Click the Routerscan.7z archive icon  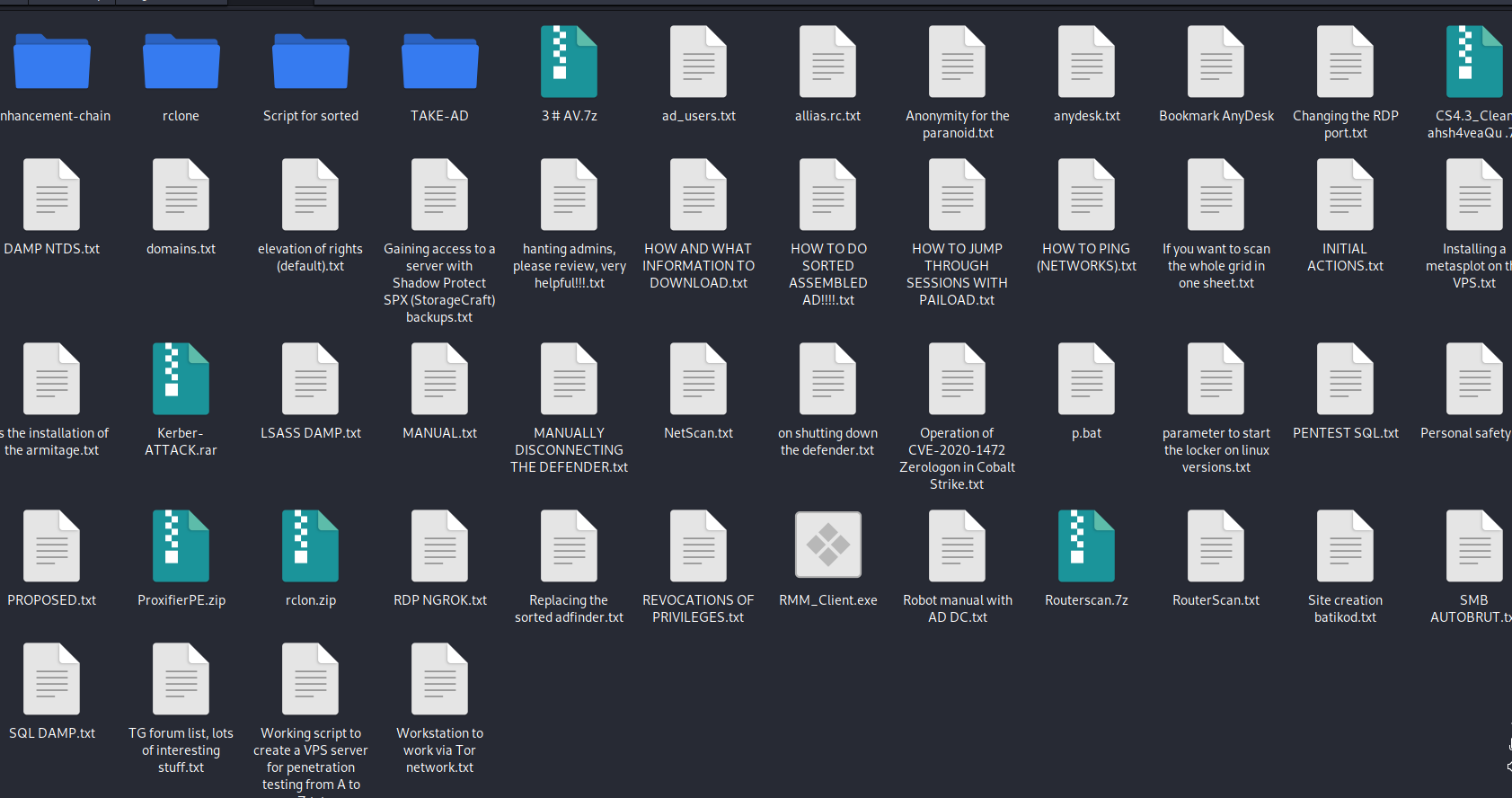pyautogui.click(x=1087, y=545)
